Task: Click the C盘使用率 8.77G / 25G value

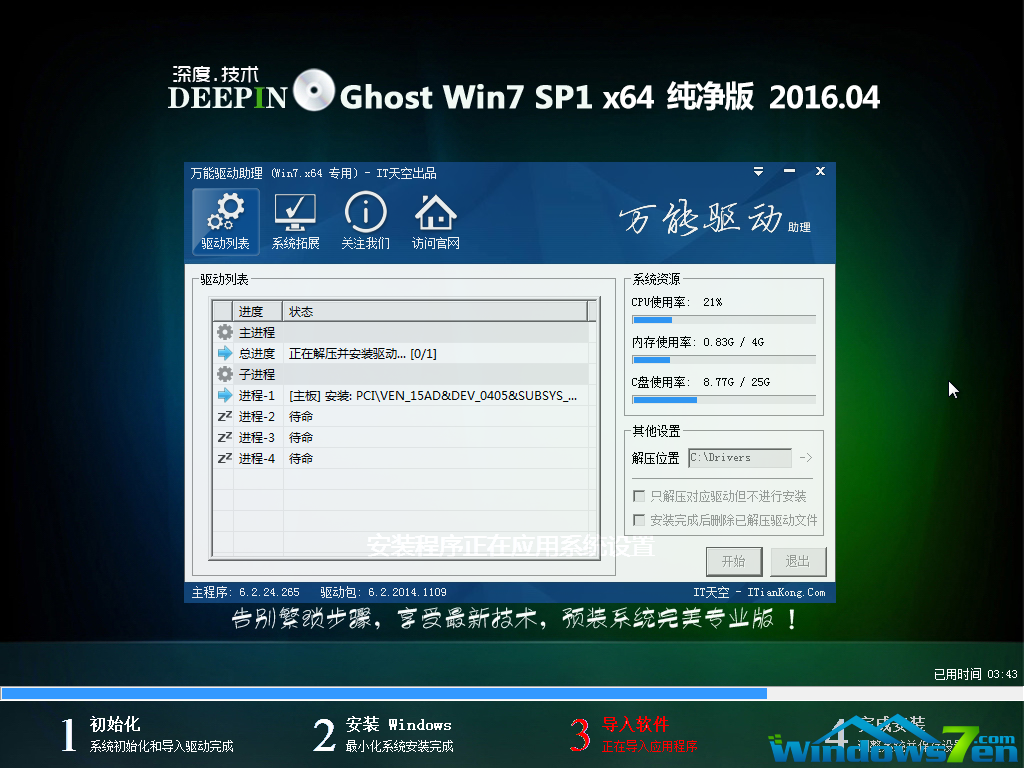Action: [x=736, y=382]
